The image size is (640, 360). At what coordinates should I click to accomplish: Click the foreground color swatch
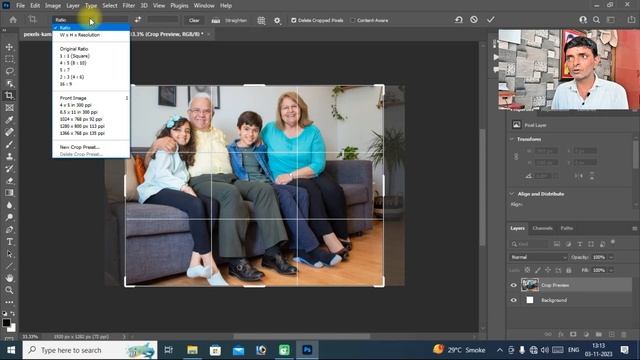click(x=6, y=323)
